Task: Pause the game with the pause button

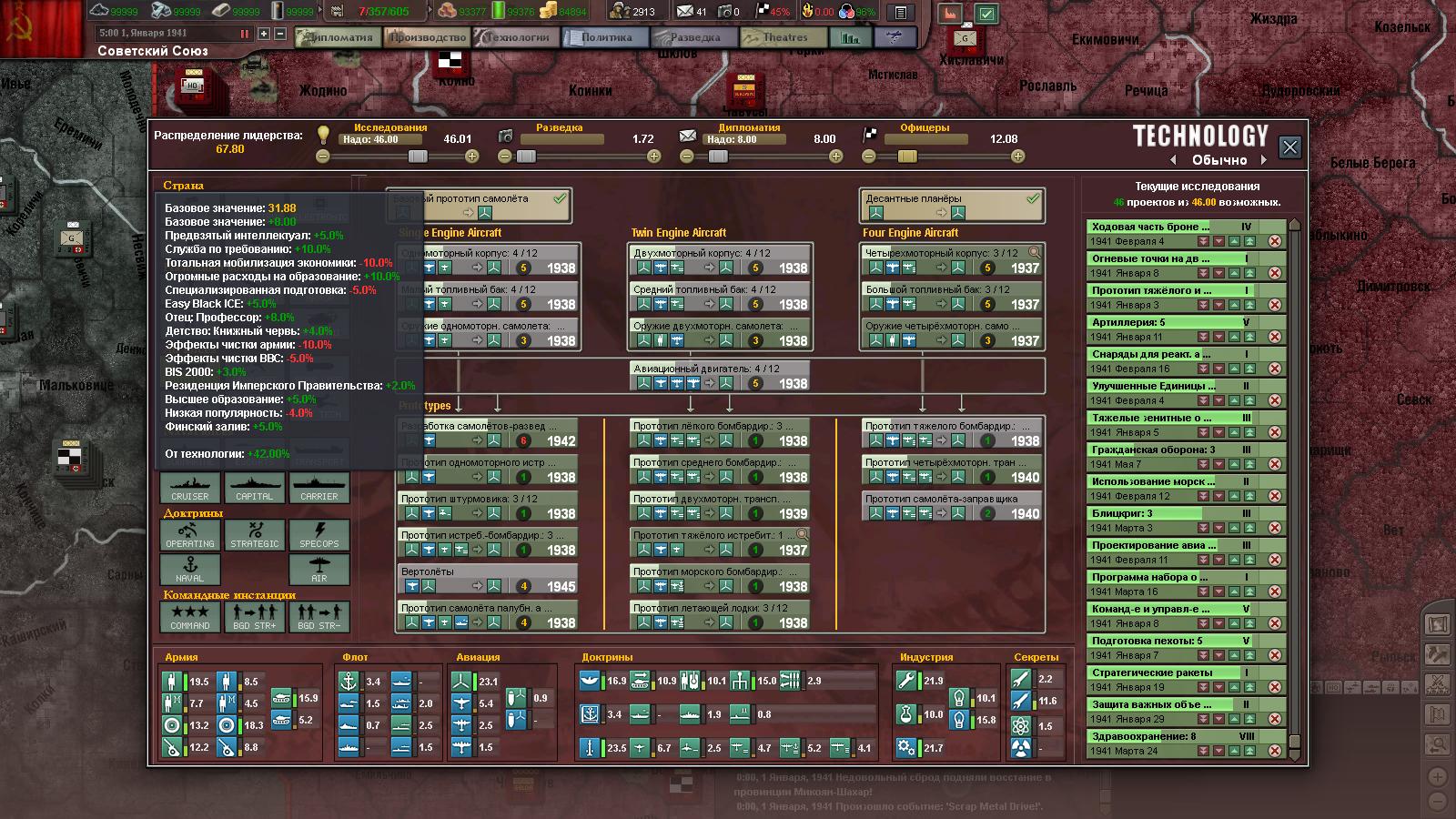Action: click(244, 34)
